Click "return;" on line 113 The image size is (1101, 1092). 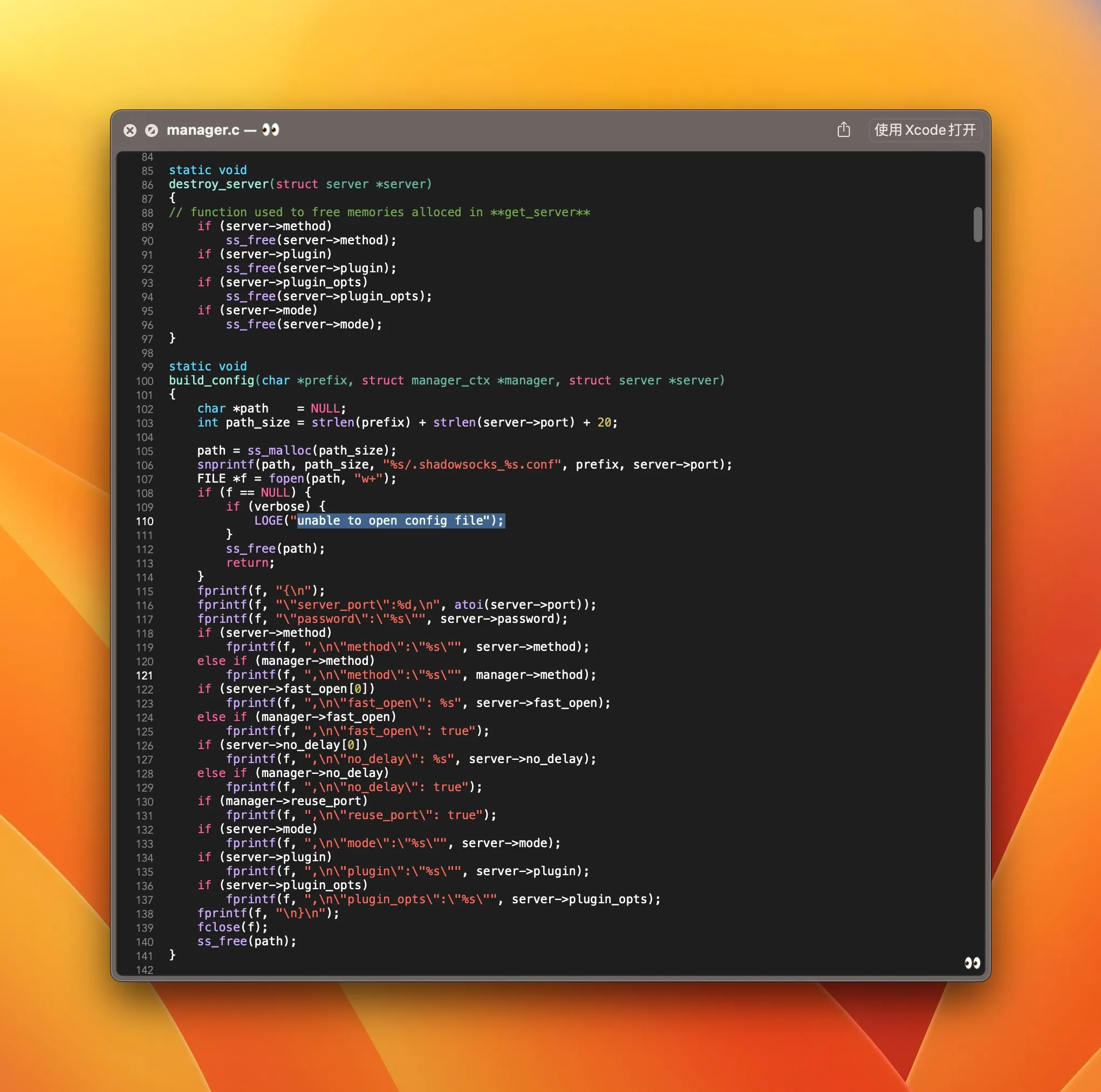pyautogui.click(x=250, y=563)
